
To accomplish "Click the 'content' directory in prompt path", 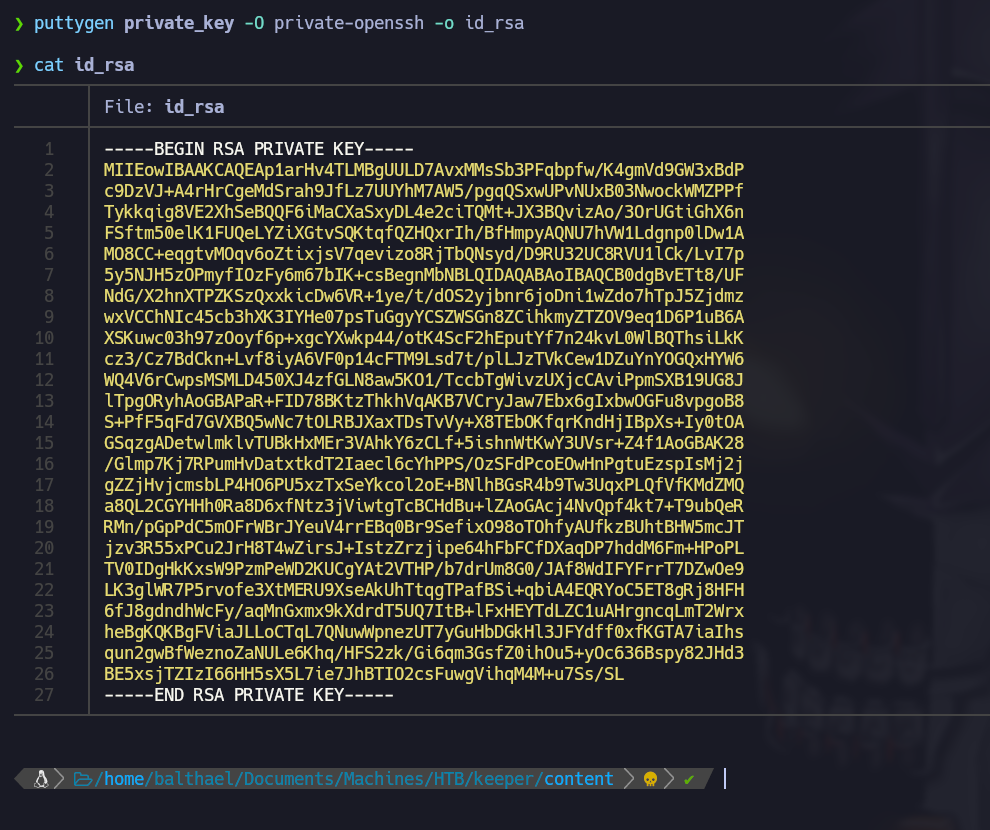I will pyautogui.click(x=578, y=779).
